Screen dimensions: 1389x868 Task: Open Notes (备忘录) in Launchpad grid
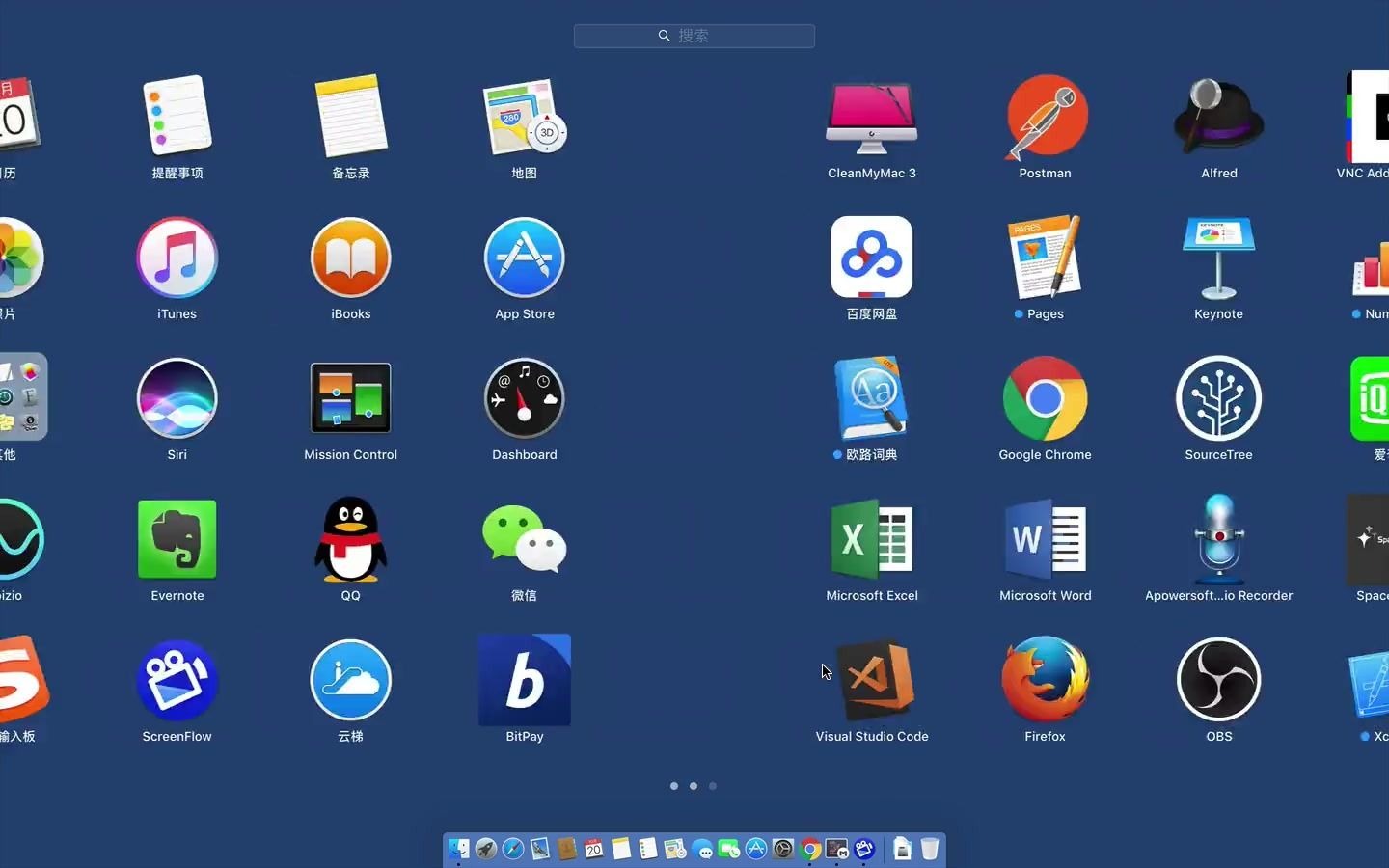tap(351, 116)
